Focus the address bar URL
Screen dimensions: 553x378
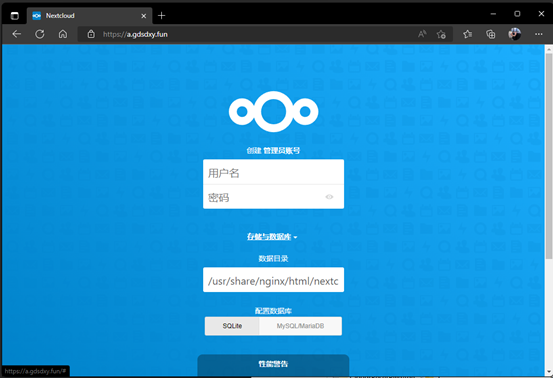tap(135, 34)
